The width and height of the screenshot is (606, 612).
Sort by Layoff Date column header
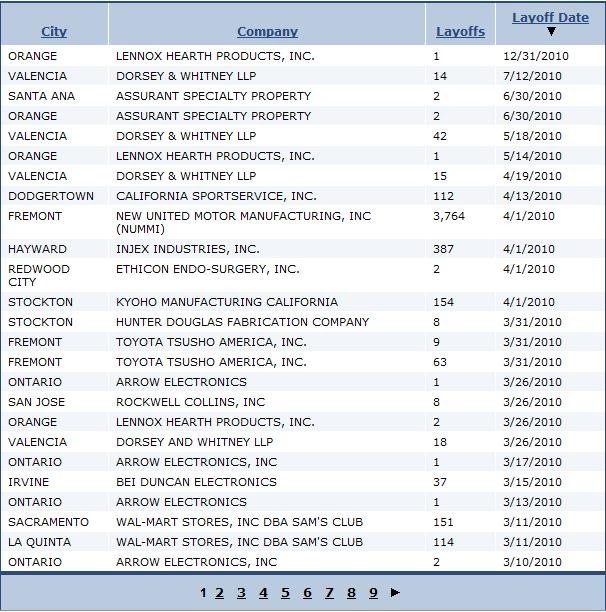550,18
